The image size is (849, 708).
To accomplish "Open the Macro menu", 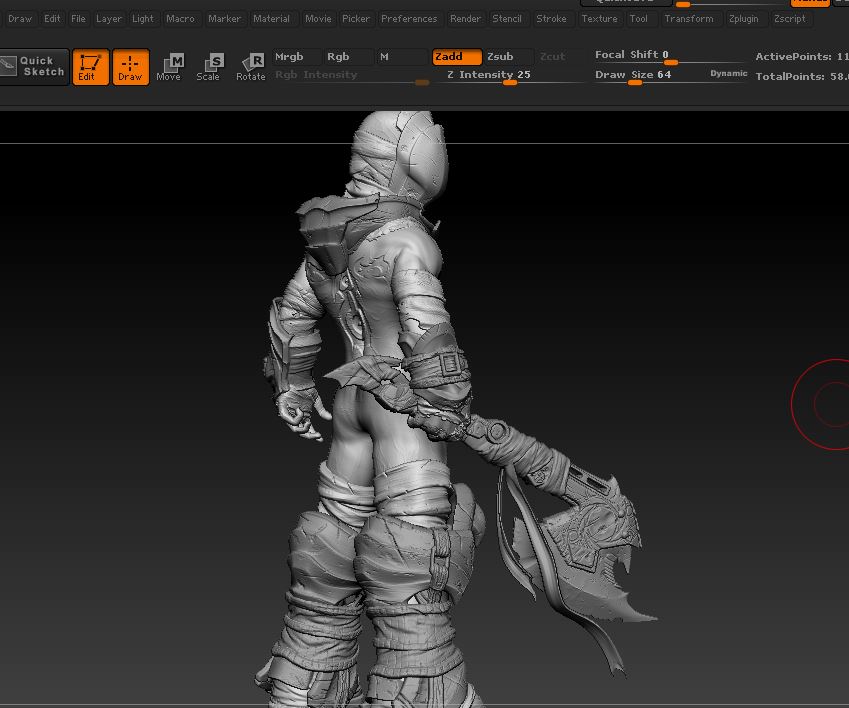I will tap(180, 19).
